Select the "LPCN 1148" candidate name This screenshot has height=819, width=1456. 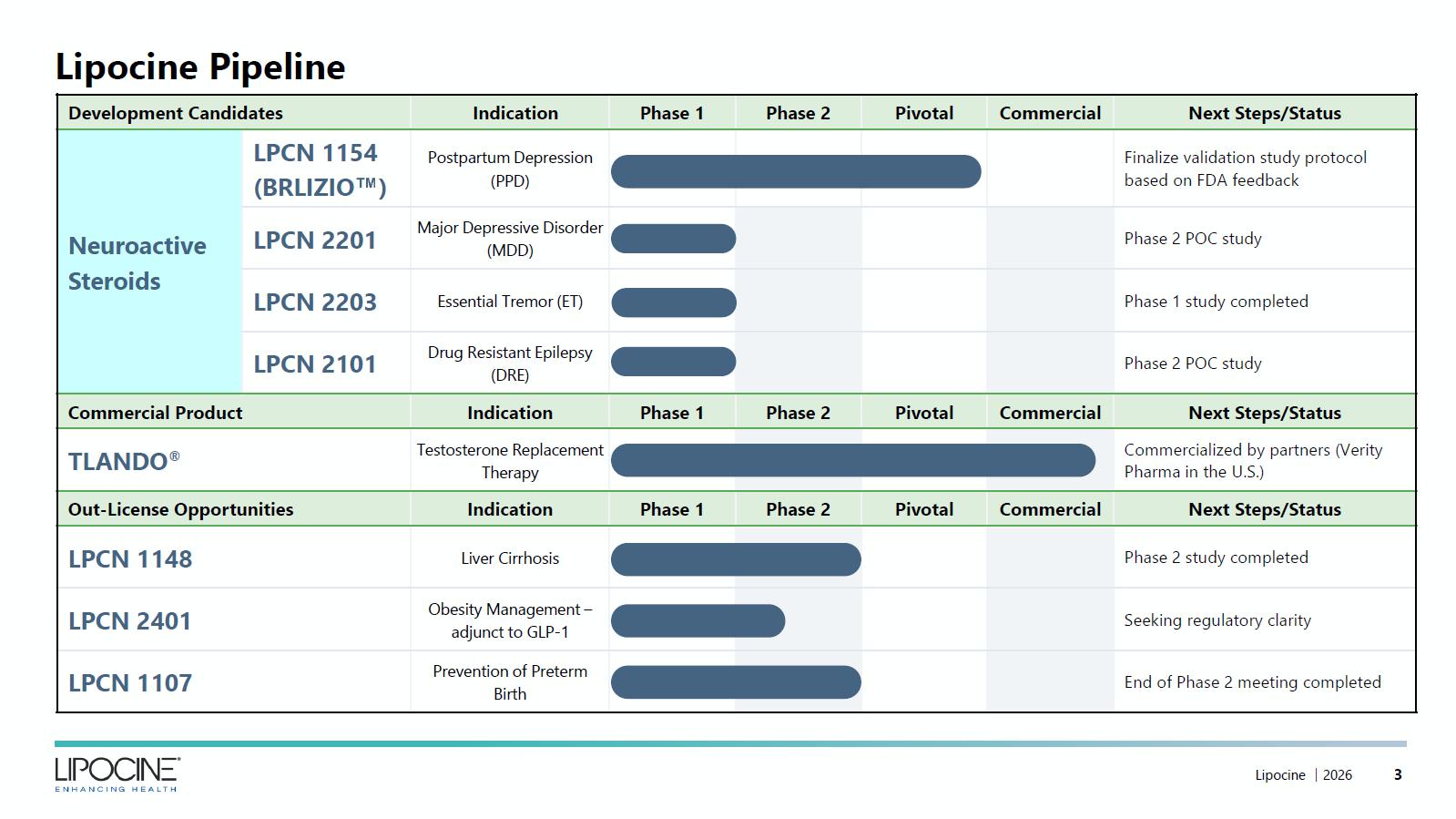(x=130, y=558)
